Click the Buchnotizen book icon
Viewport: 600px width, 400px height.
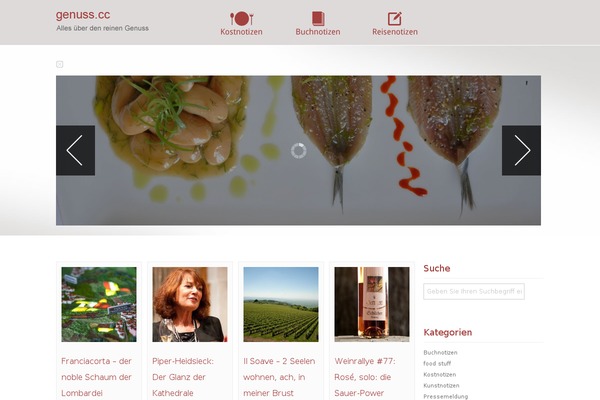318,18
